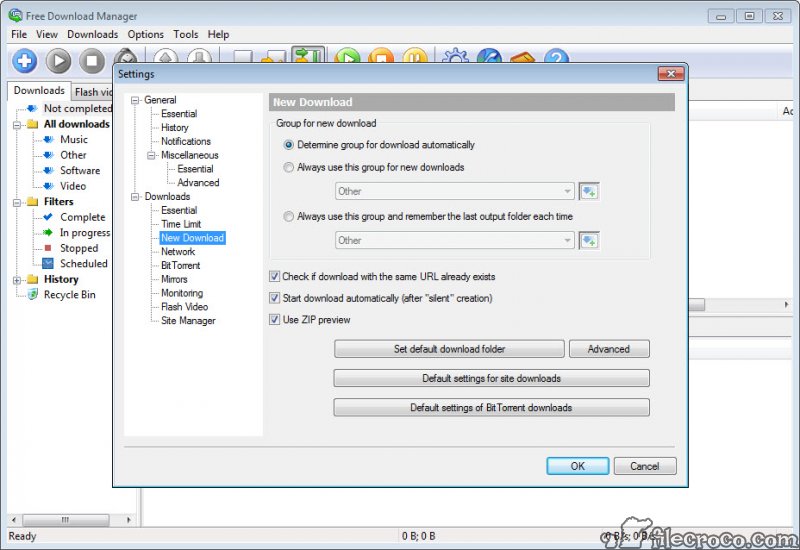This screenshot has height=550, width=800.
Task: Select Determine group for download automatically
Action: [x=288, y=145]
